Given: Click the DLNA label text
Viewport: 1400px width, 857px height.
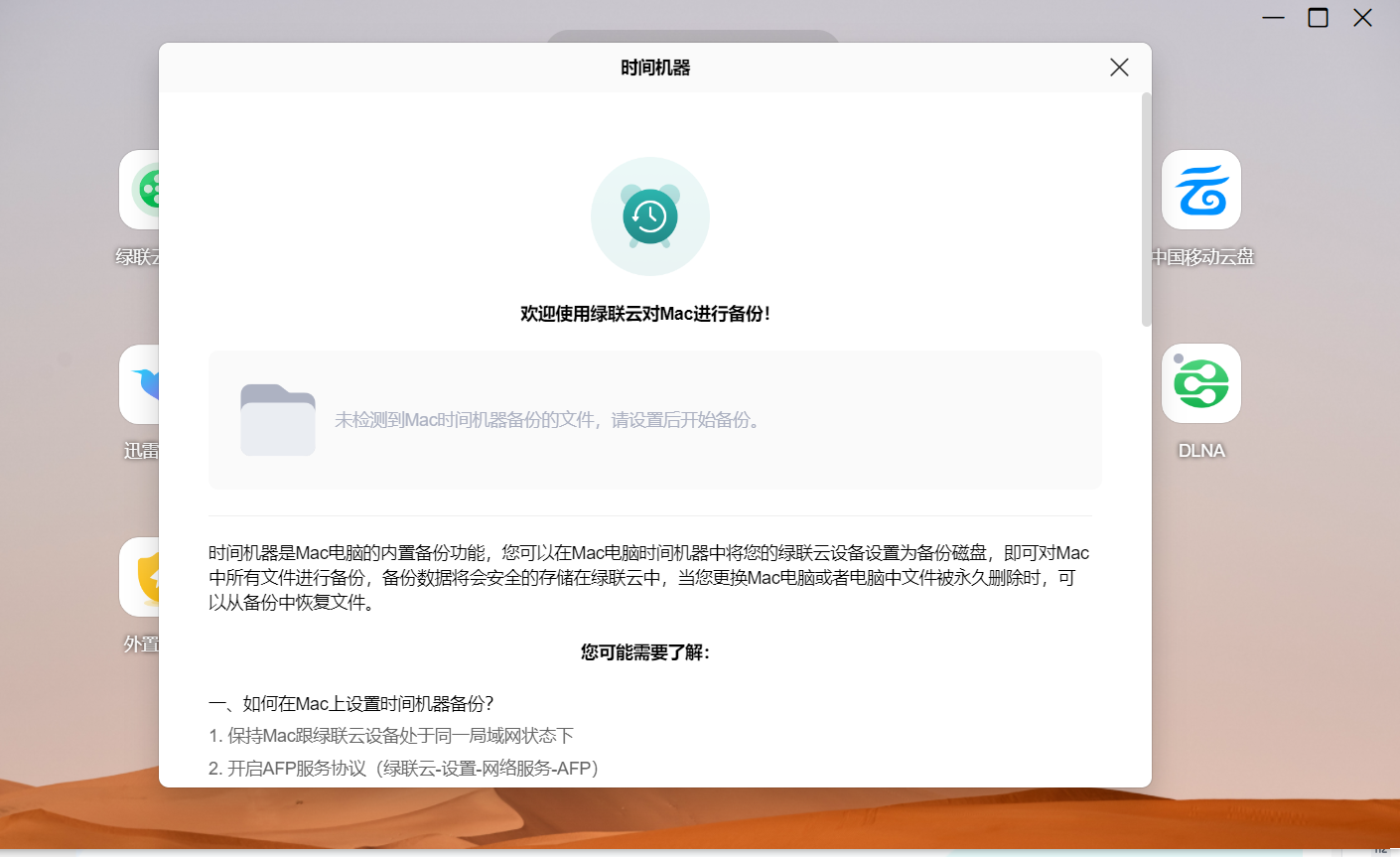Looking at the screenshot, I should tap(1201, 451).
